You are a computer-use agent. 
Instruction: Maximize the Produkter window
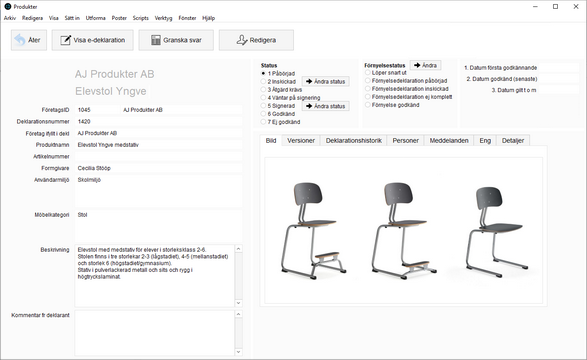[556, 6]
